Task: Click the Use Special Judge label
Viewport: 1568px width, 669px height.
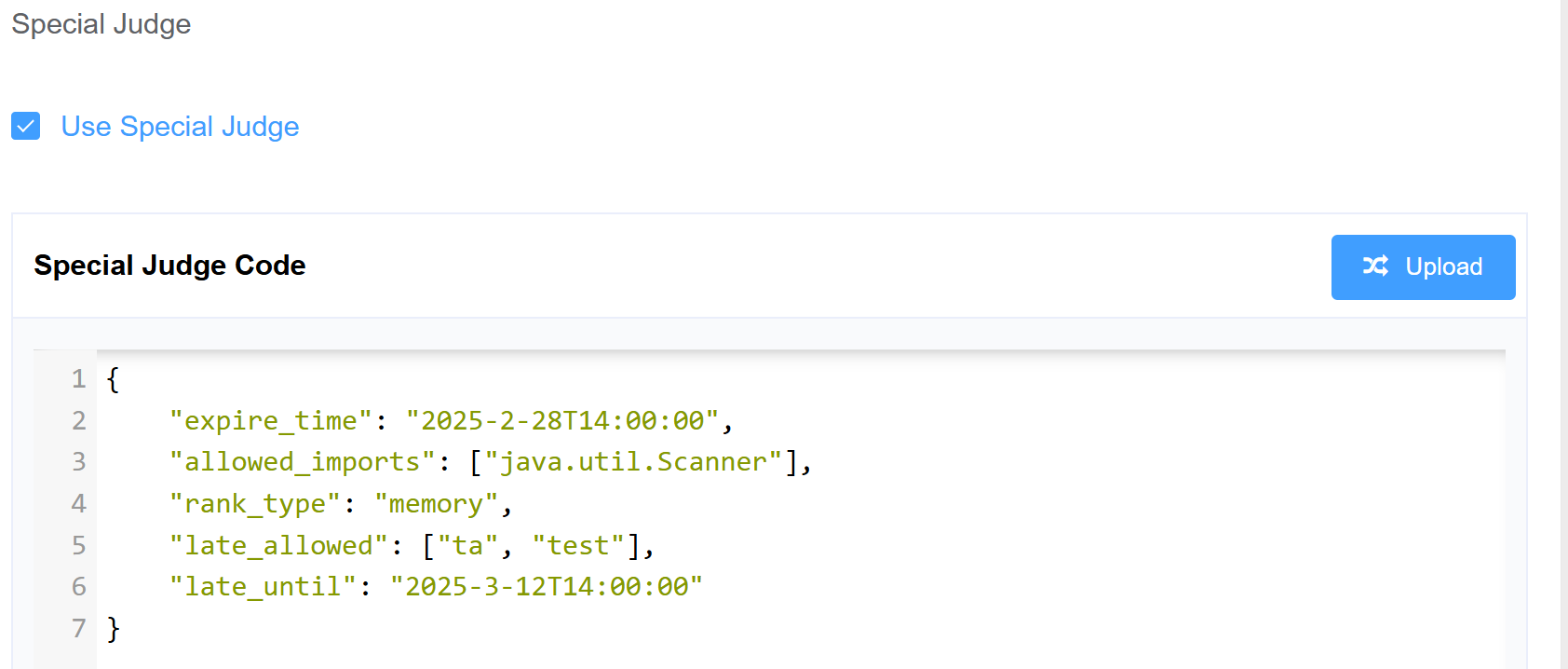Action: (180, 126)
